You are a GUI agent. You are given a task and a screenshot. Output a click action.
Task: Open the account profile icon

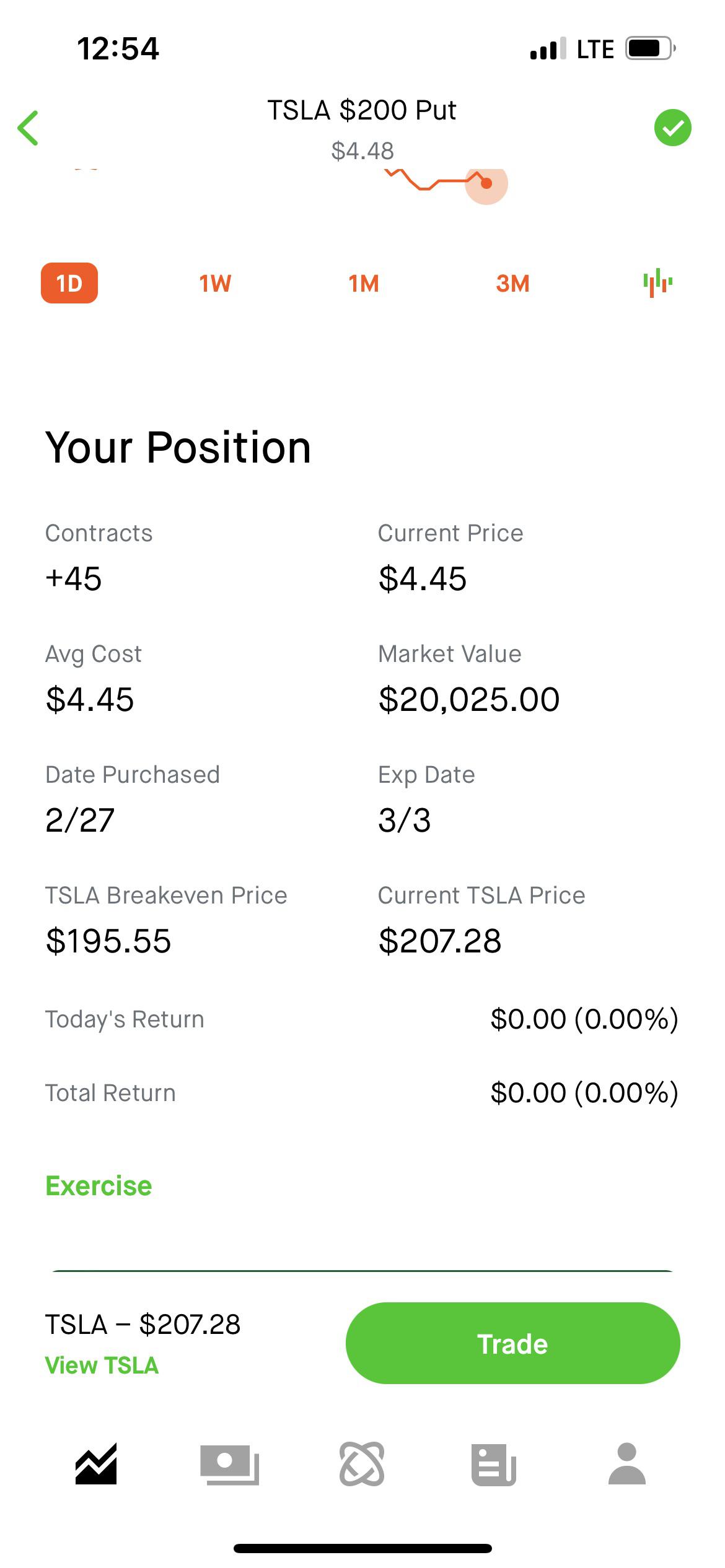tap(627, 1464)
